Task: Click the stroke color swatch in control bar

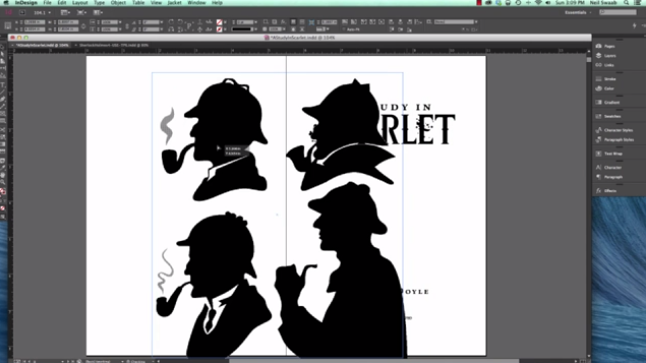Action: click(x=220, y=30)
